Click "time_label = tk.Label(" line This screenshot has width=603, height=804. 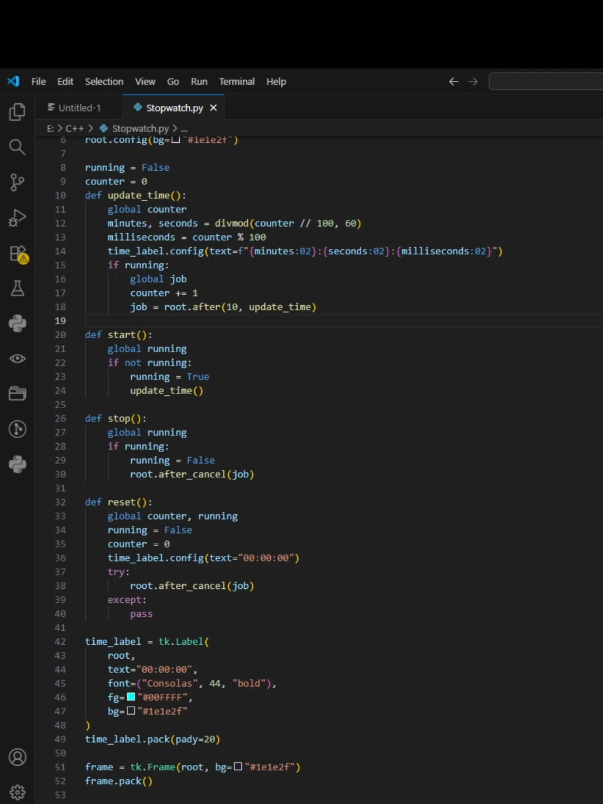click(147, 641)
